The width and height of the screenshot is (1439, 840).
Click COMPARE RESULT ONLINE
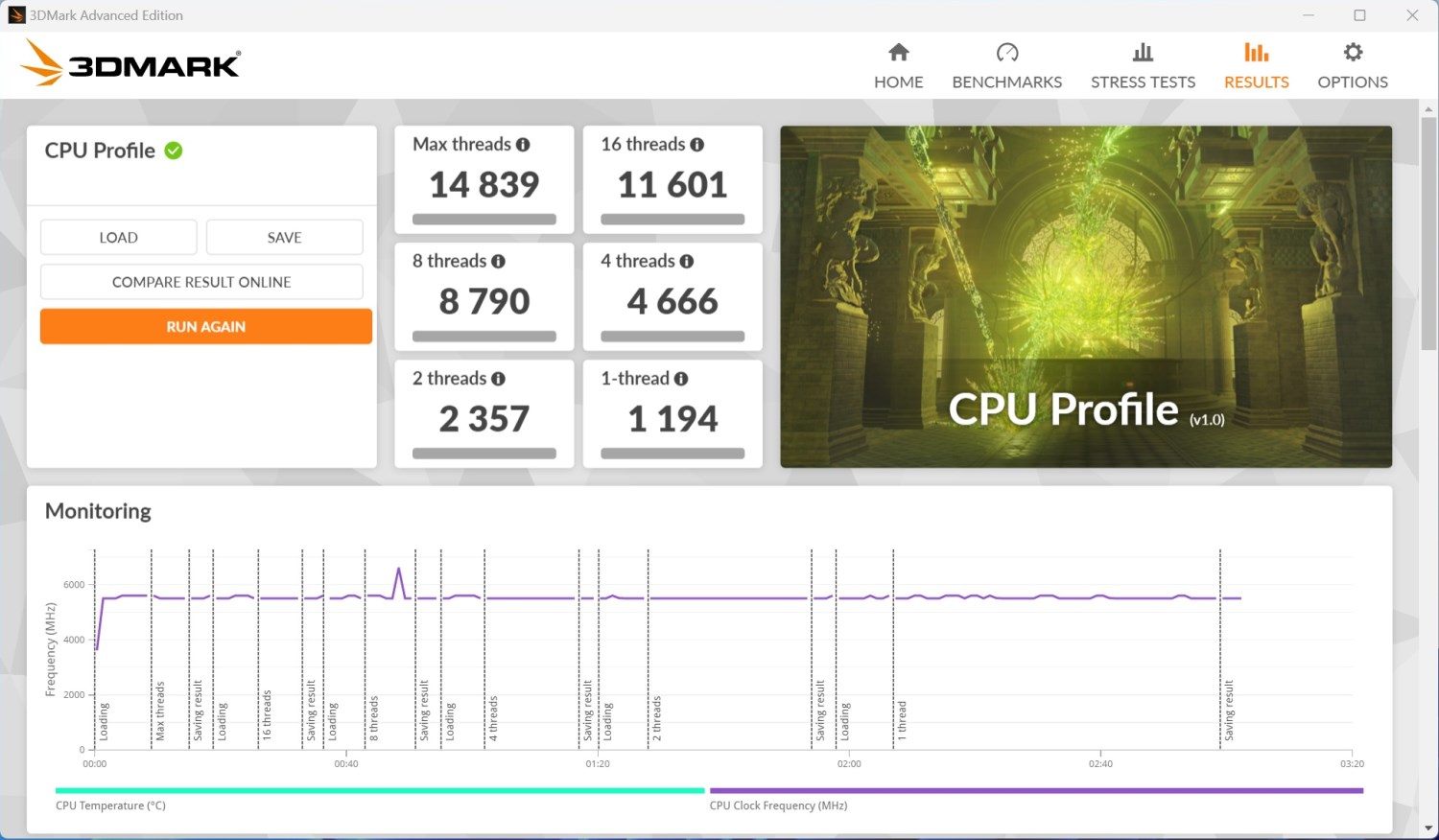(201, 282)
